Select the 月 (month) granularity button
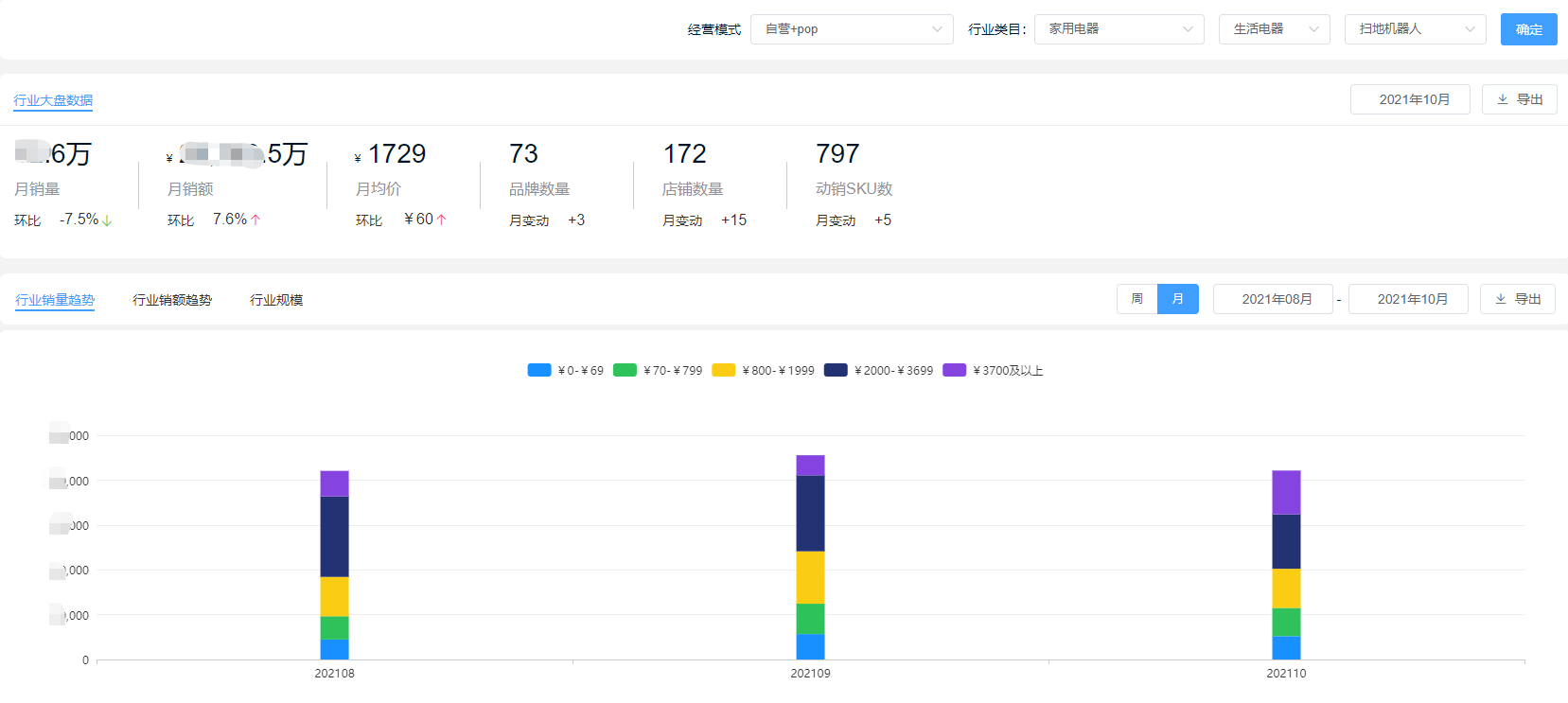The width and height of the screenshot is (1568, 703). click(x=1178, y=299)
